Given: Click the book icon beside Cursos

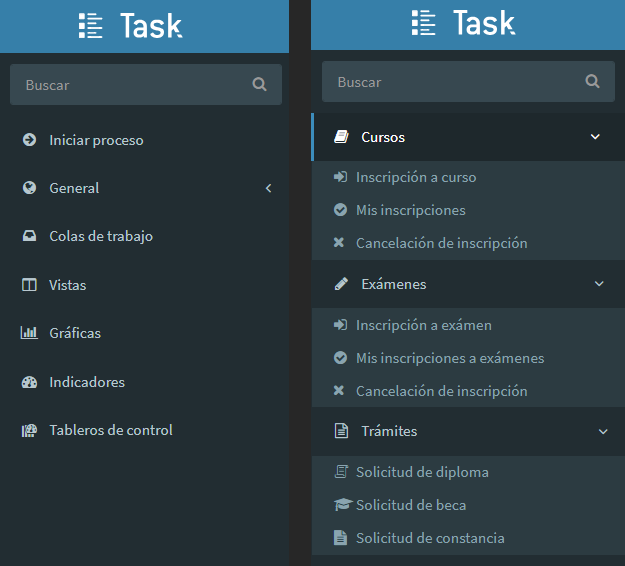Looking at the screenshot, I should [x=341, y=137].
